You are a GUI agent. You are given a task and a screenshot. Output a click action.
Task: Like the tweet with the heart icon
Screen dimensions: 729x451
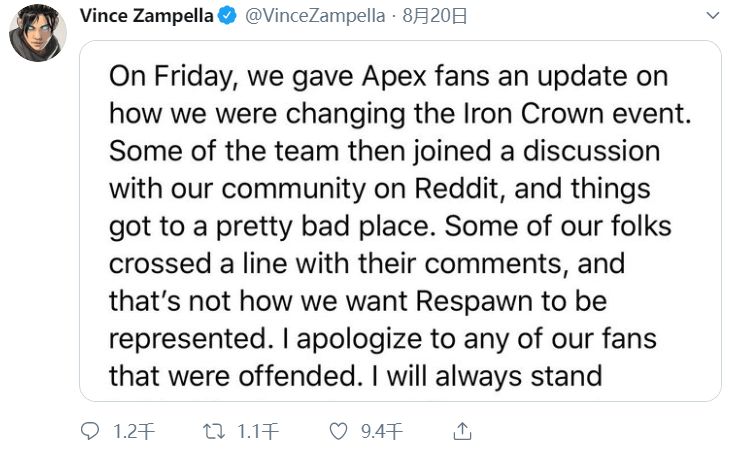click(x=340, y=431)
